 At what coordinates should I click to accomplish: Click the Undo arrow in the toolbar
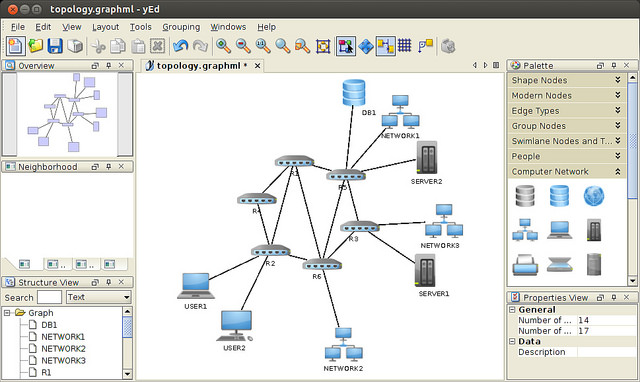pyautogui.click(x=180, y=46)
